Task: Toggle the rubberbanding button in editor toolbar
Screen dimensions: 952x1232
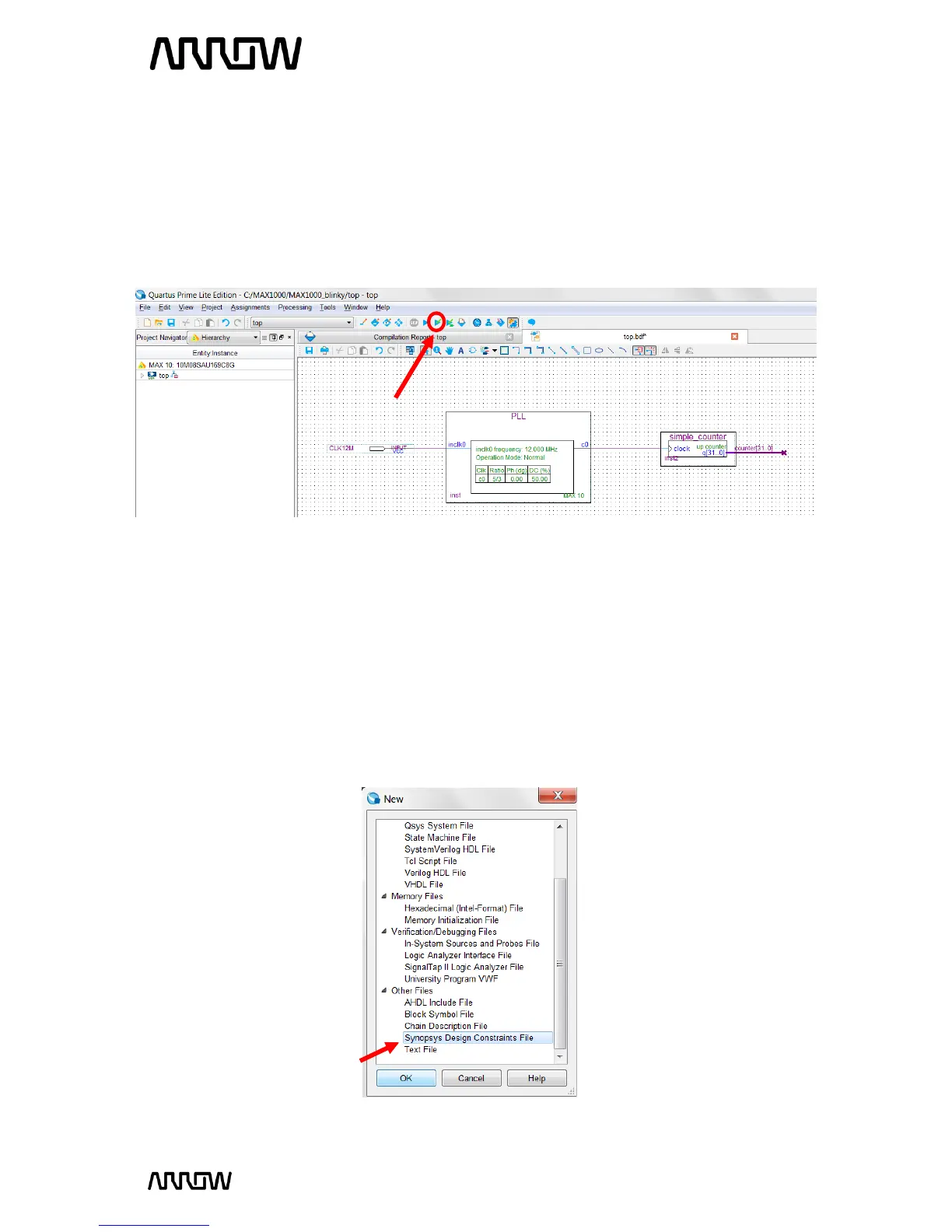Action: [x=638, y=350]
